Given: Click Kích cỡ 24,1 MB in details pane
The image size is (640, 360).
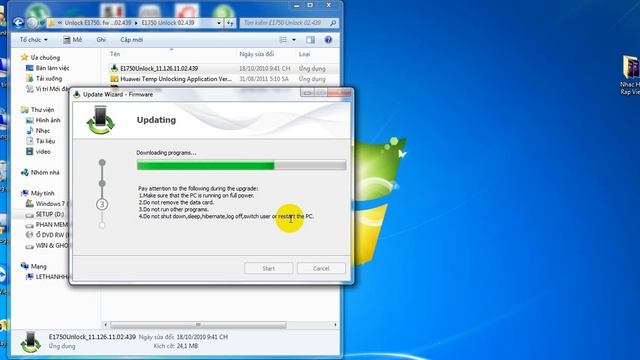Looking at the screenshot, I should [x=176, y=346].
